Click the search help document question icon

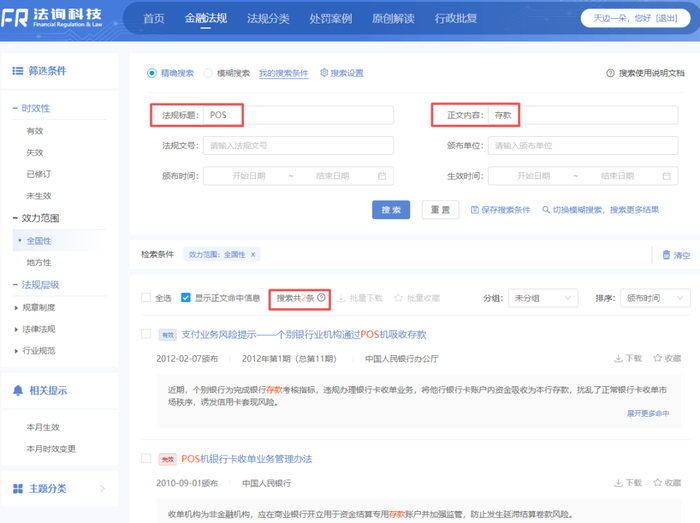coord(610,73)
